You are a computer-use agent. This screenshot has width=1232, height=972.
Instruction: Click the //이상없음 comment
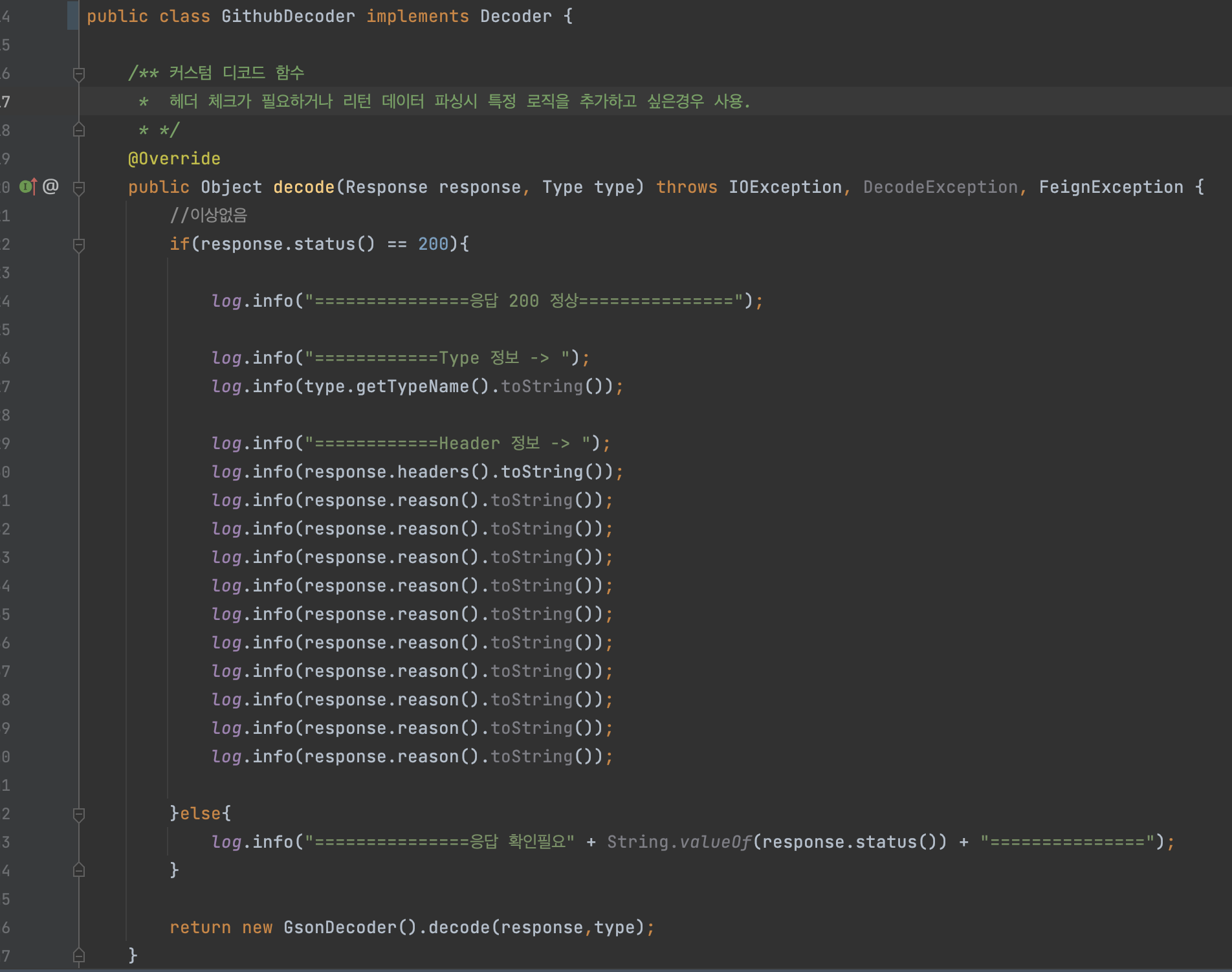pyautogui.click(x=208, y=215)
